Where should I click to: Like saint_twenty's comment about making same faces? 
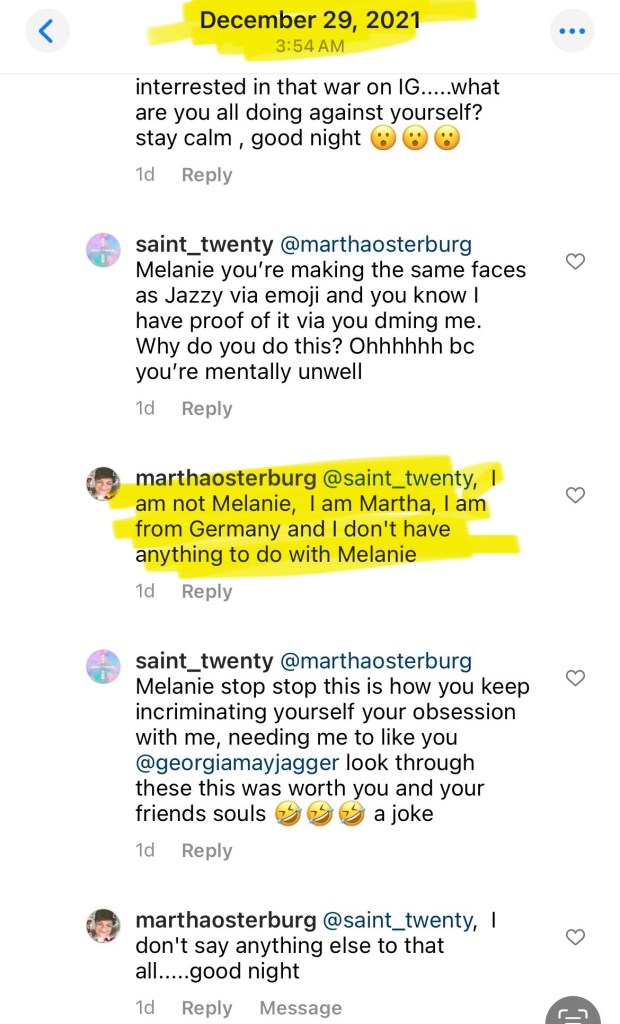575,262
